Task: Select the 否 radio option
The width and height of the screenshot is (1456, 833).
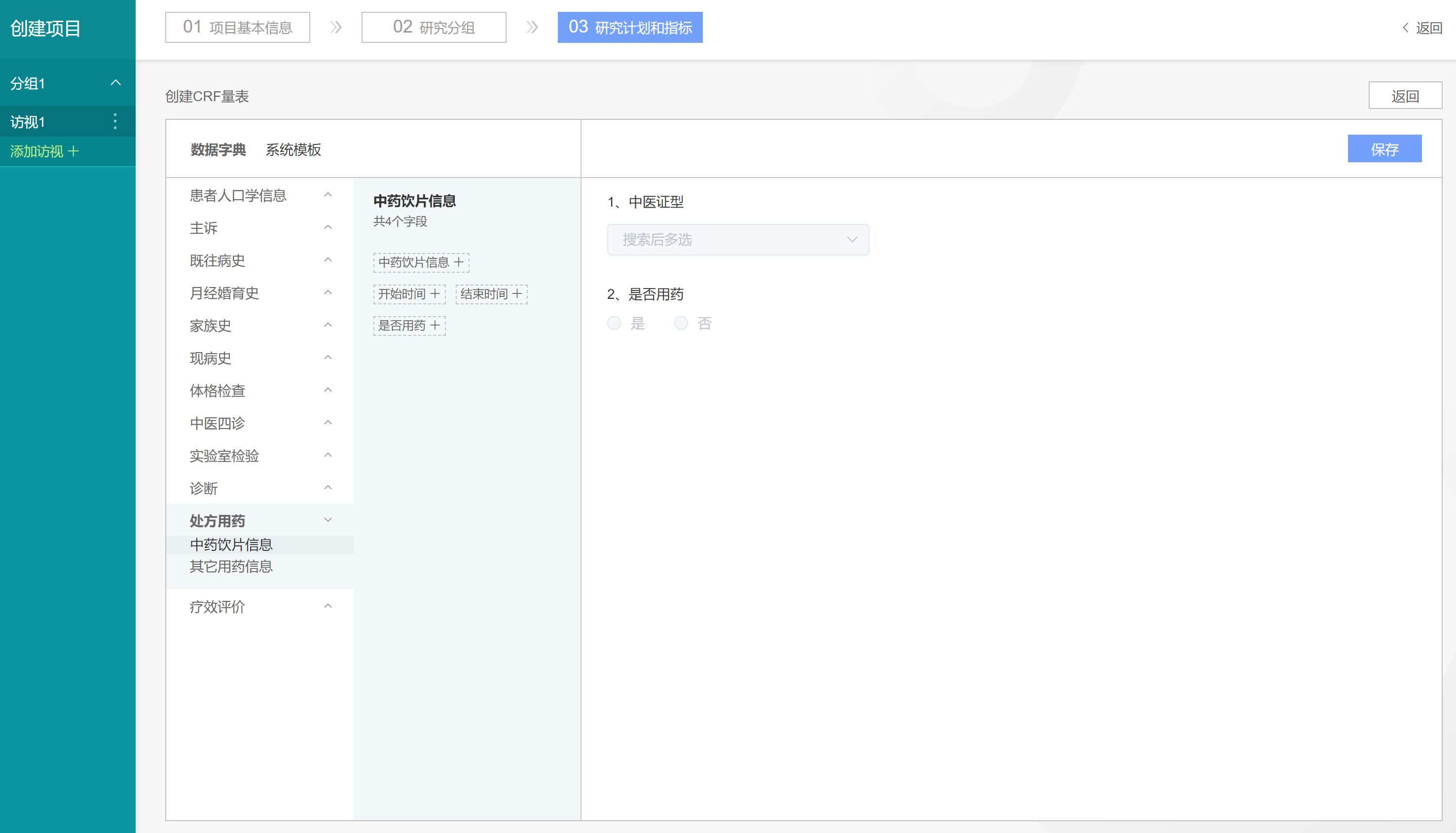Action: point(681,323)
